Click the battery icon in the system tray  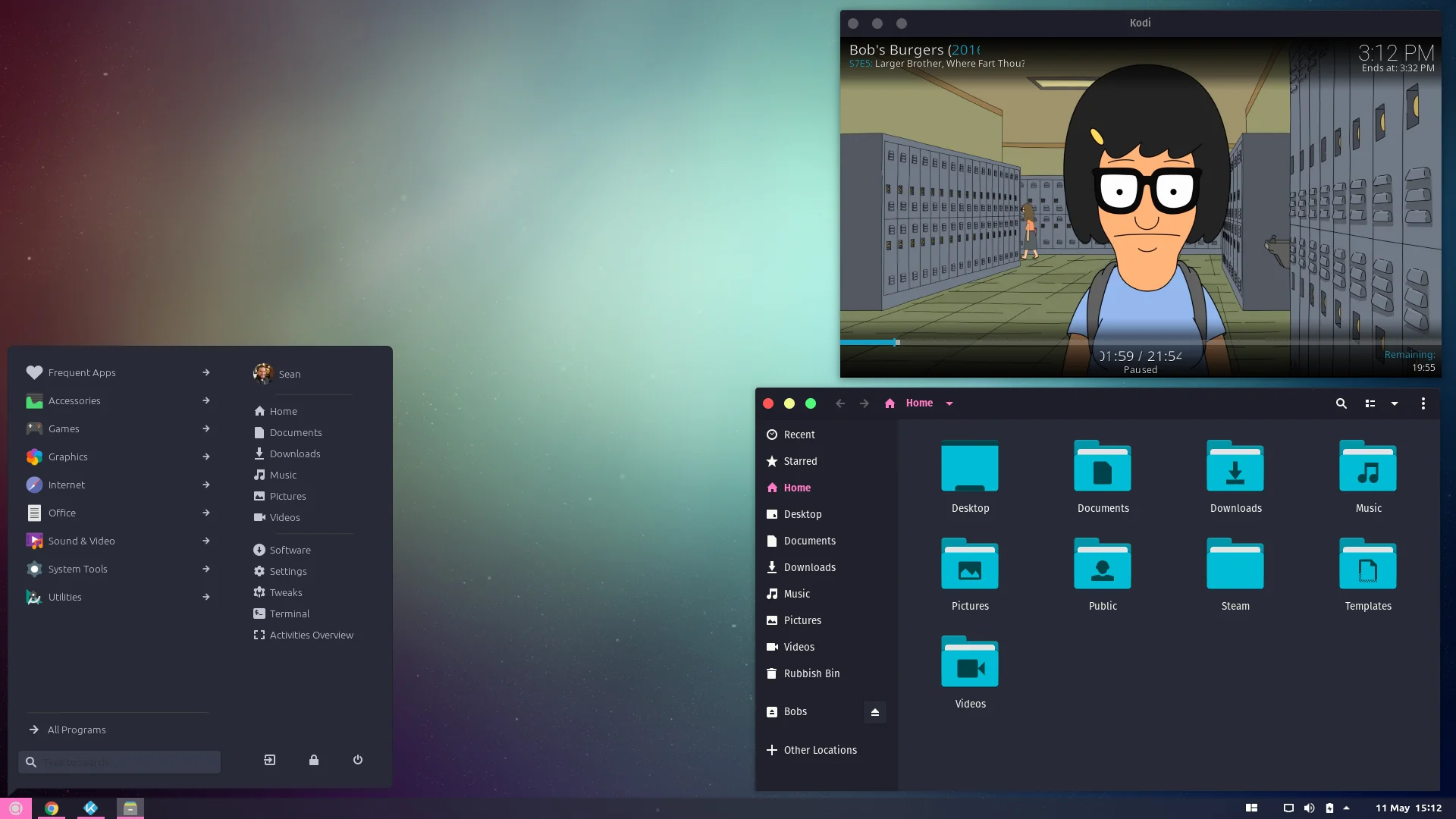[x=1329, y=808]
